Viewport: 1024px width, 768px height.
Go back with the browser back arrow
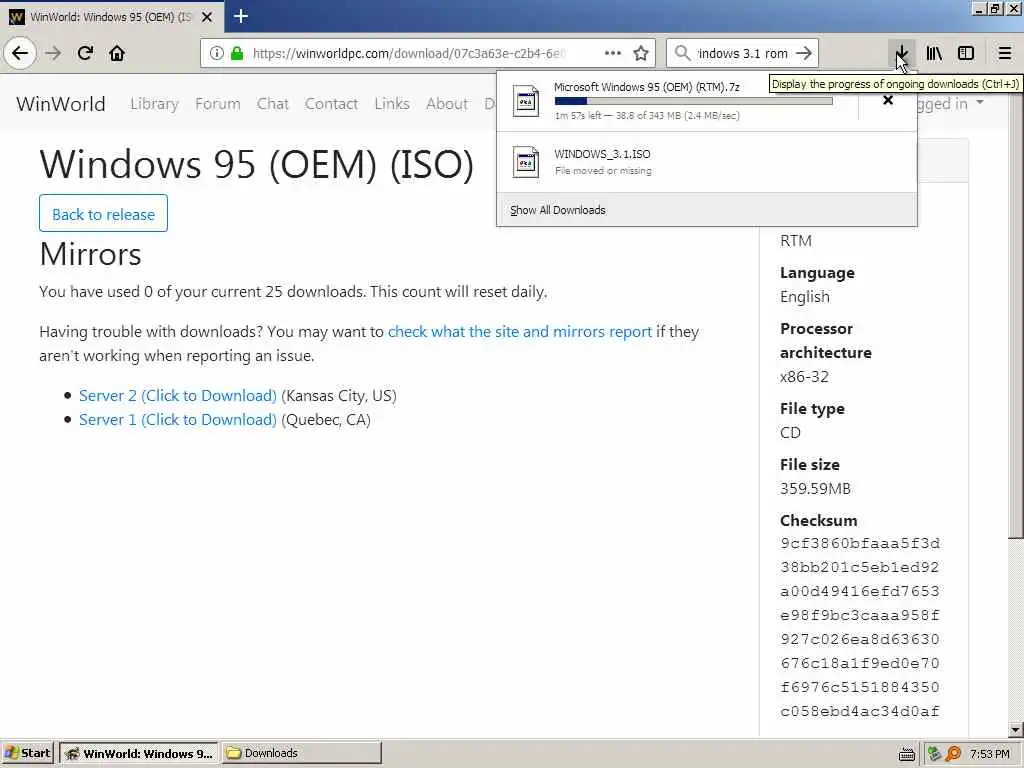[20, 53]
